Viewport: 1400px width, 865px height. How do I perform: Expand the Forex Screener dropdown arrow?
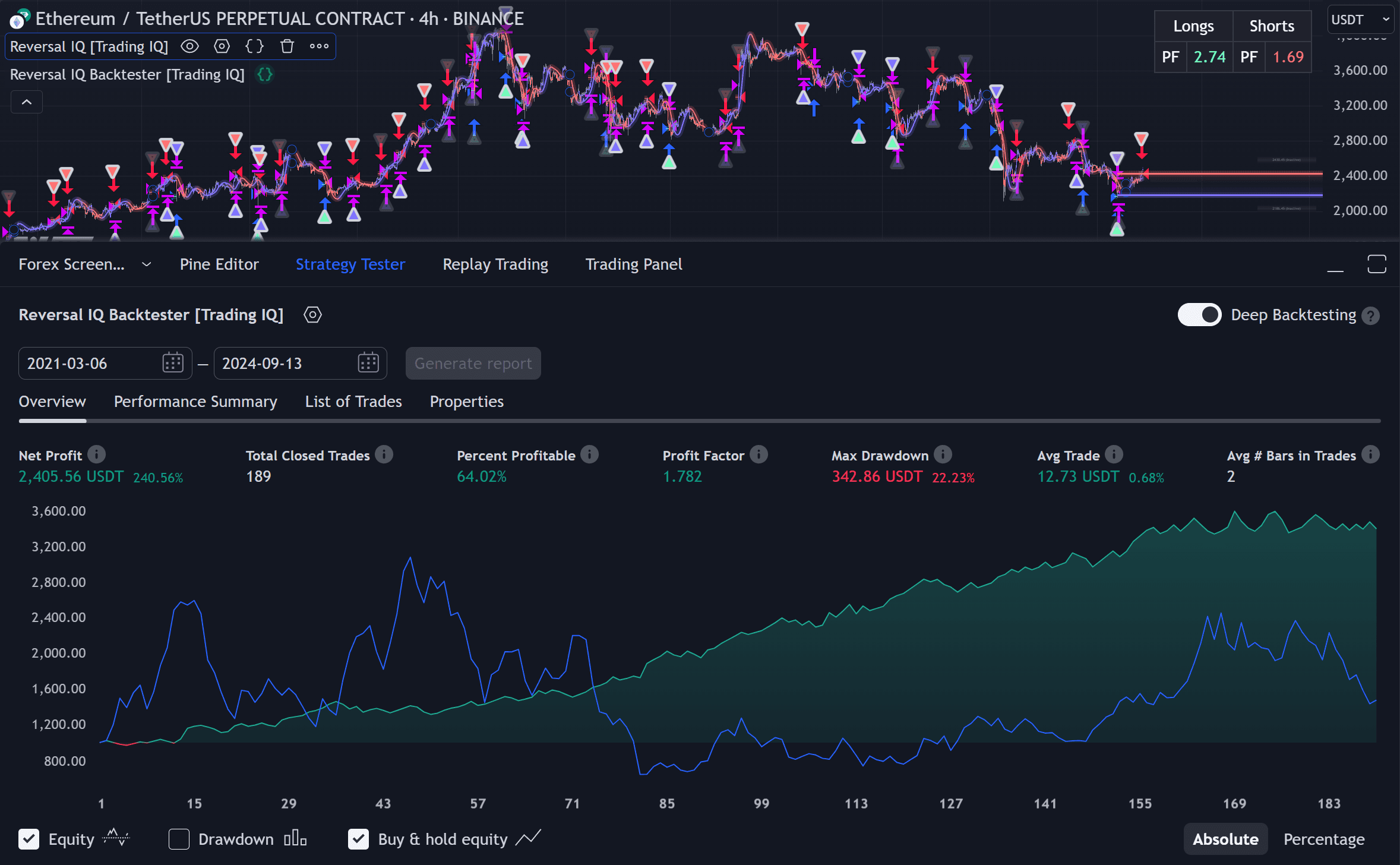tap(146, 264)
